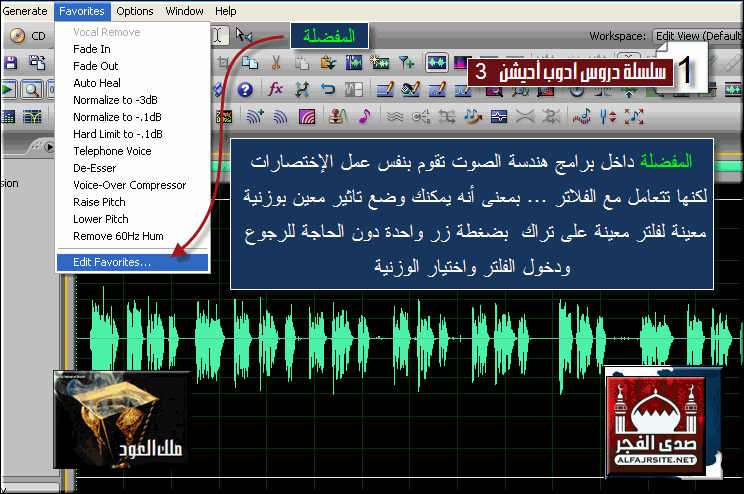Click the level meters grid icon

point(8,117)
